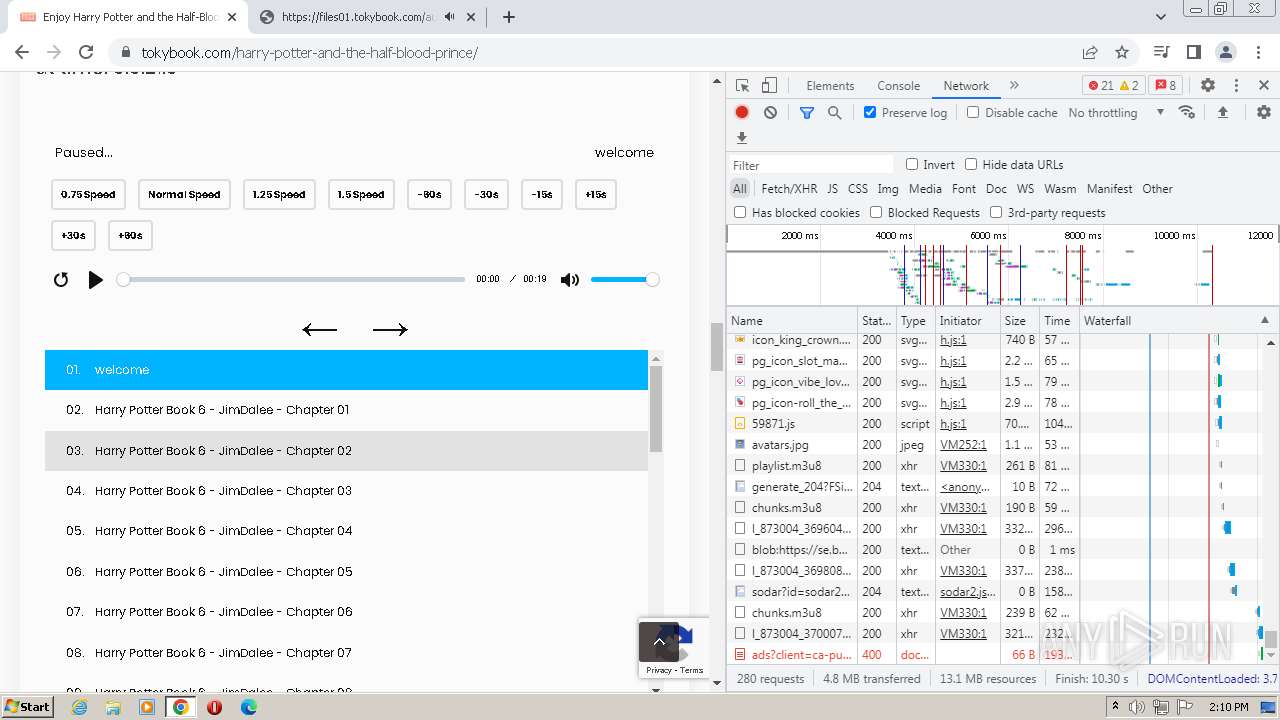Expand more DevTools tabs chevron

1014,86
